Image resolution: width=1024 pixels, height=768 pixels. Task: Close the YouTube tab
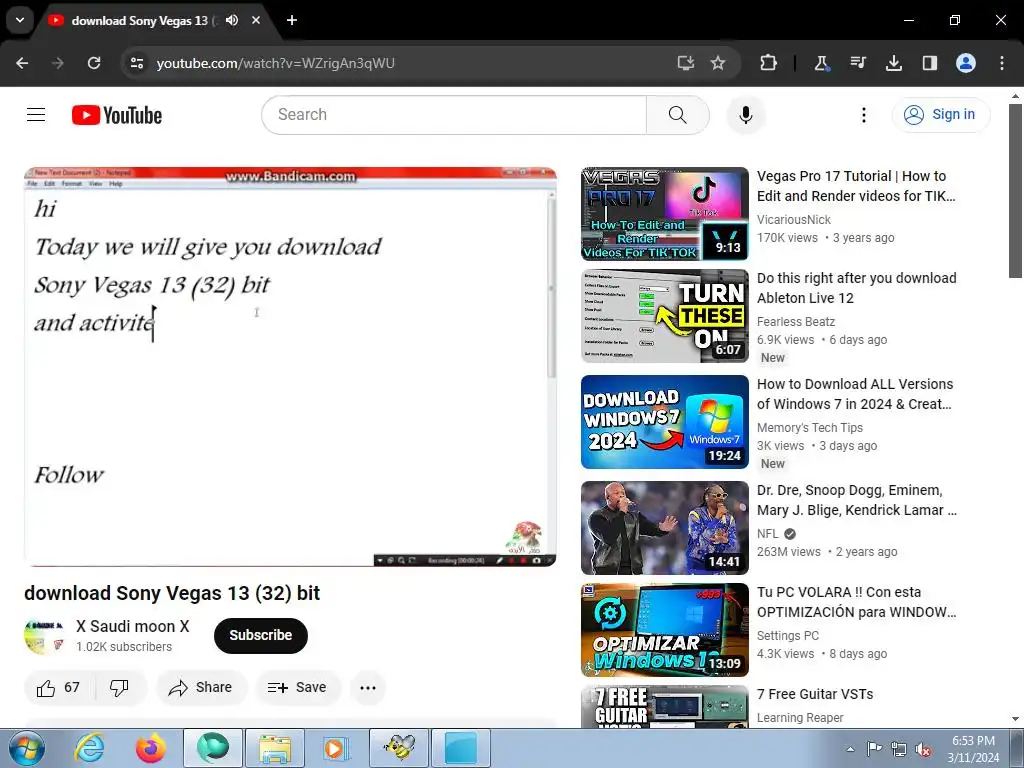point(256,20)
